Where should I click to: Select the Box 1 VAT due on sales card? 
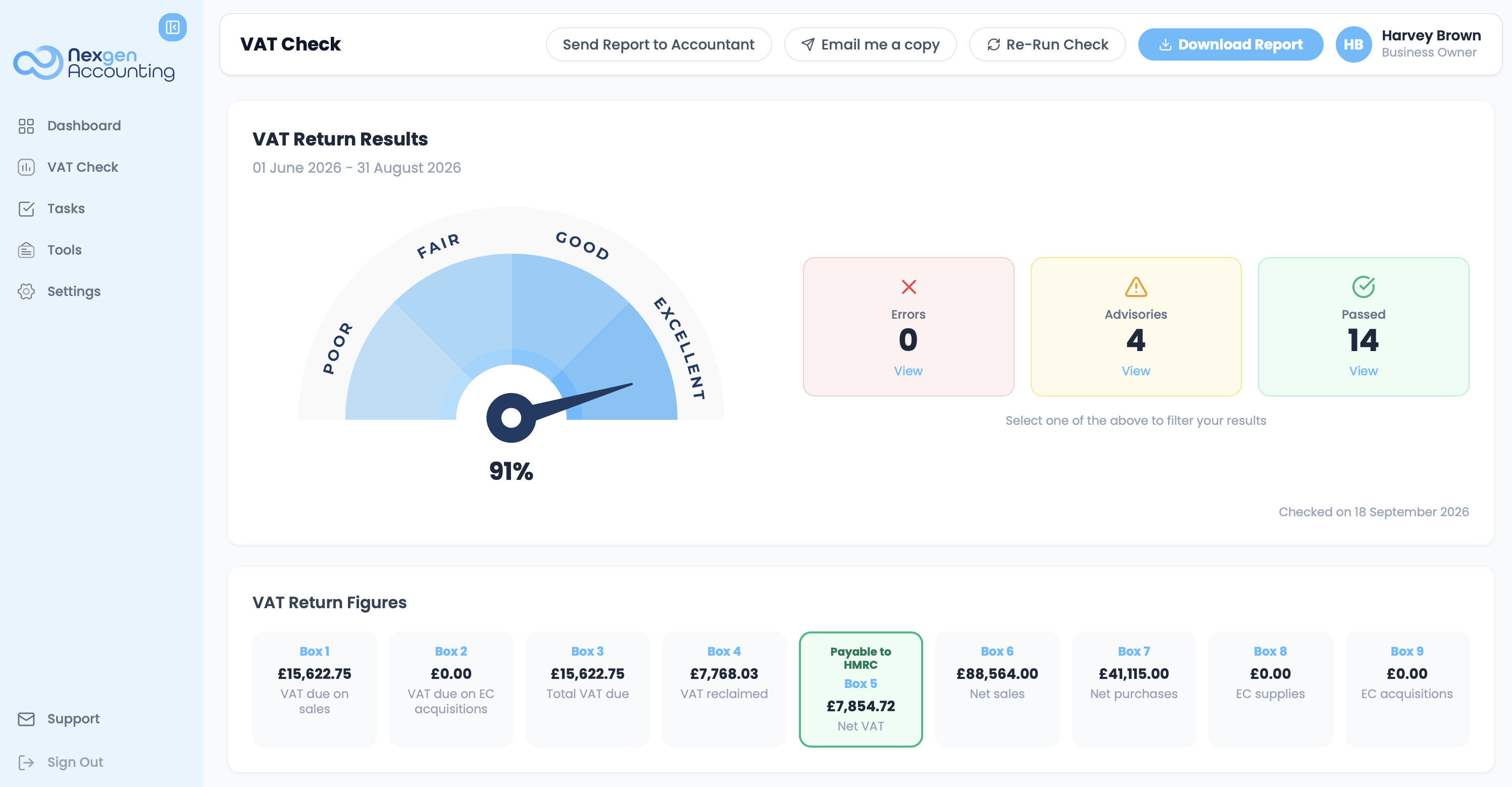pyautogui.click(x=314, y=689)
